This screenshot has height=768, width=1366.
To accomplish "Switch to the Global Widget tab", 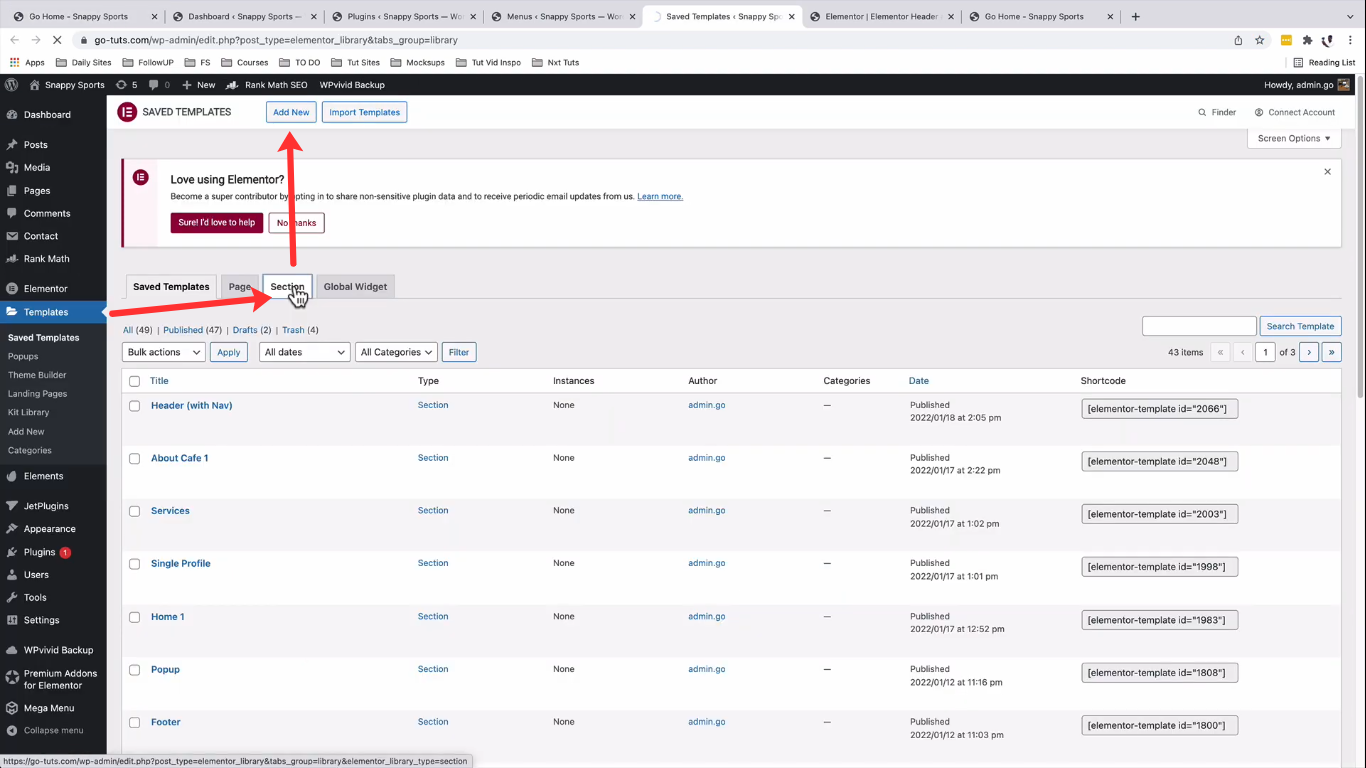I will point(355,287).
